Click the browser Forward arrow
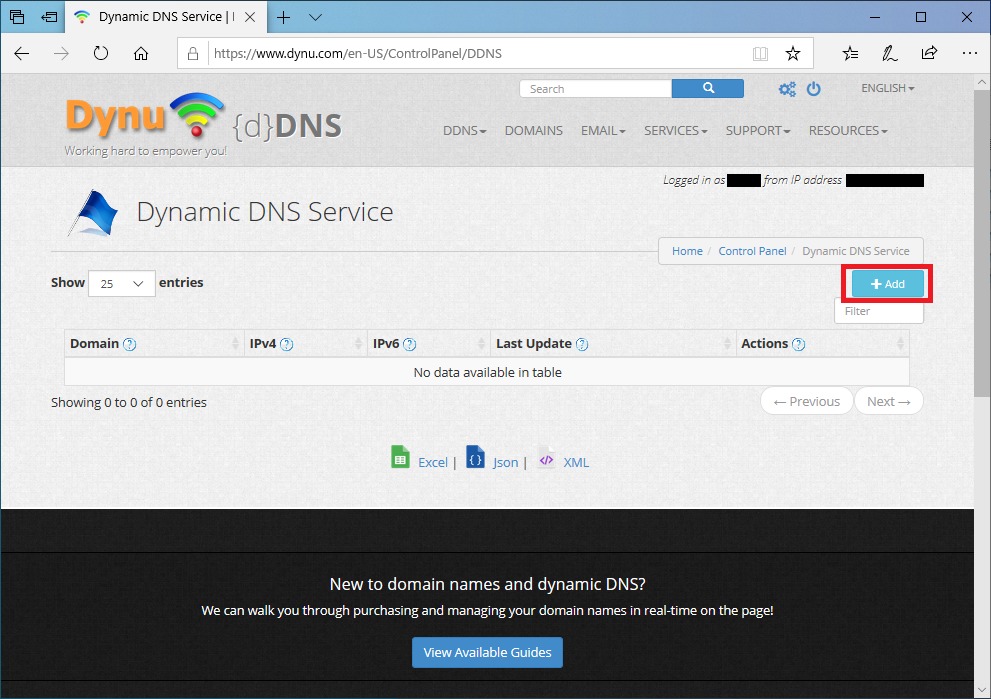Screen dimensions: 991x699 (x=61, y=54)
